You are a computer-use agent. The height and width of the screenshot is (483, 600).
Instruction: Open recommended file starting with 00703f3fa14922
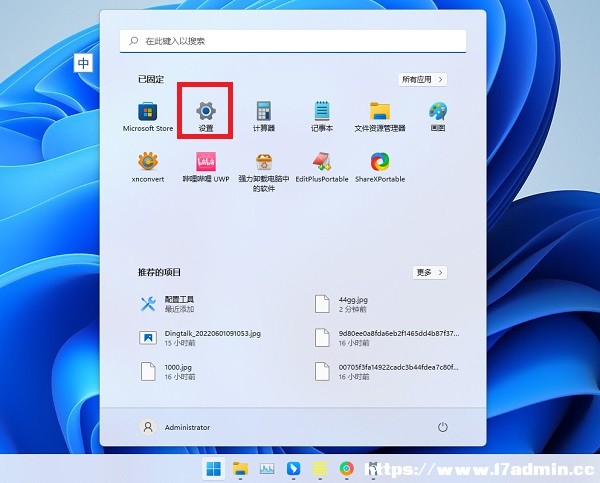pos(387,371)
